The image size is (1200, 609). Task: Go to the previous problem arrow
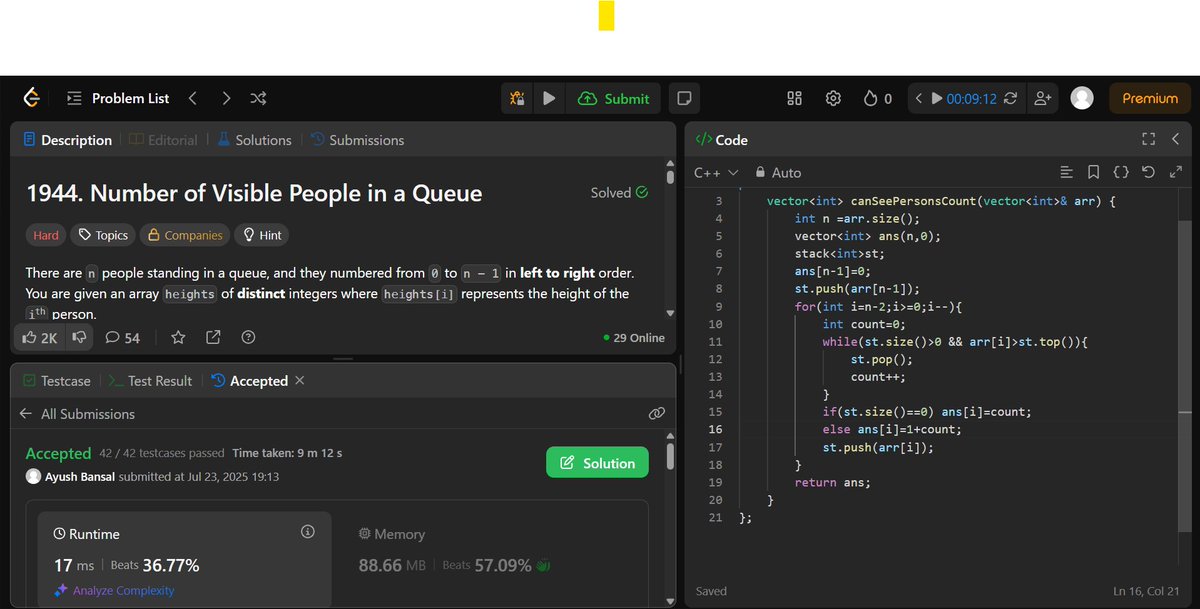[192, 98]
